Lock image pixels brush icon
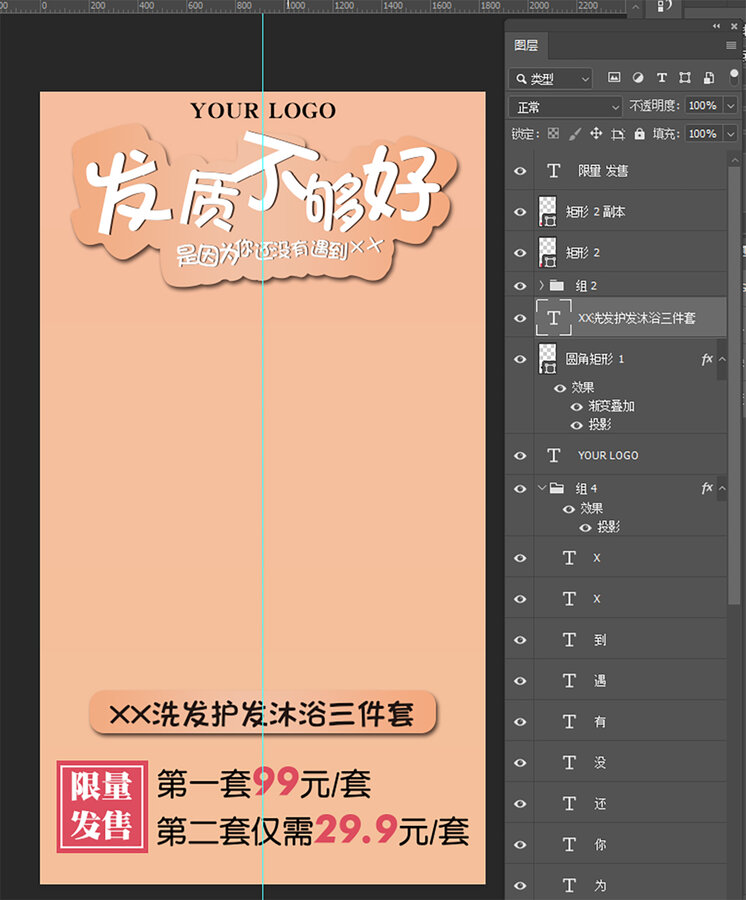Image resolution: width=746 pixels, height=900 pixels. (574, 134)
